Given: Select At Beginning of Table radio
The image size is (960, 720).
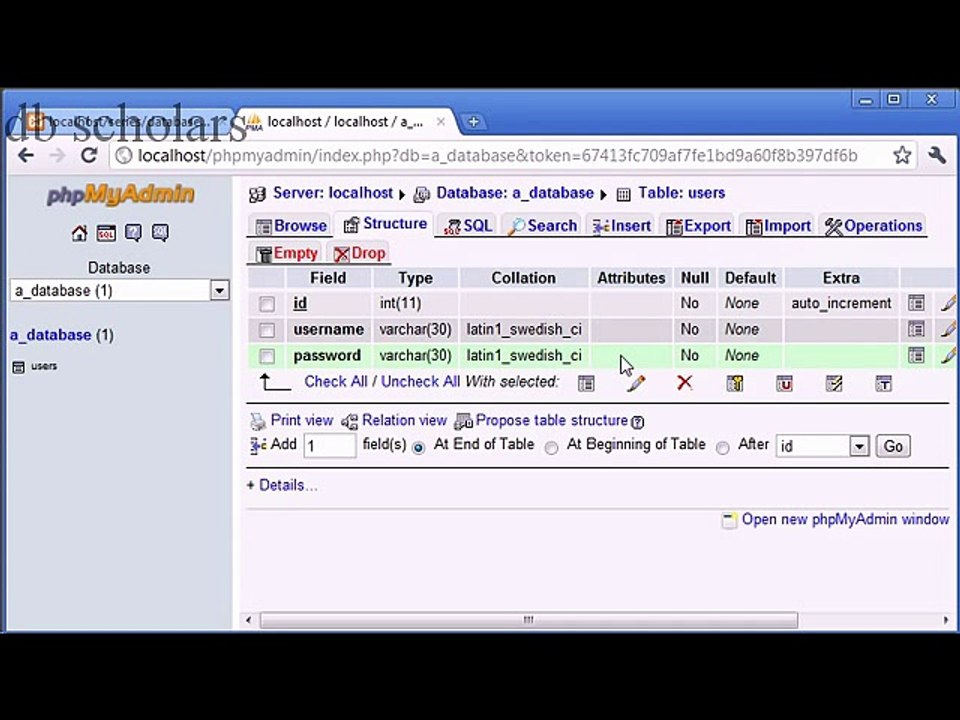Looking at the screenshot, I should pos(552,448).
